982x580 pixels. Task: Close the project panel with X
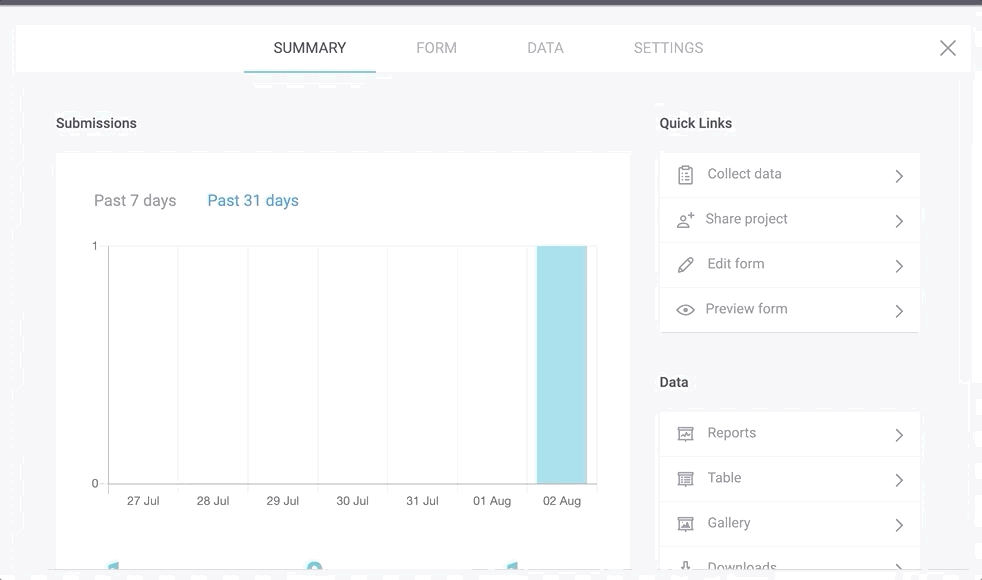tap(947, 48)
